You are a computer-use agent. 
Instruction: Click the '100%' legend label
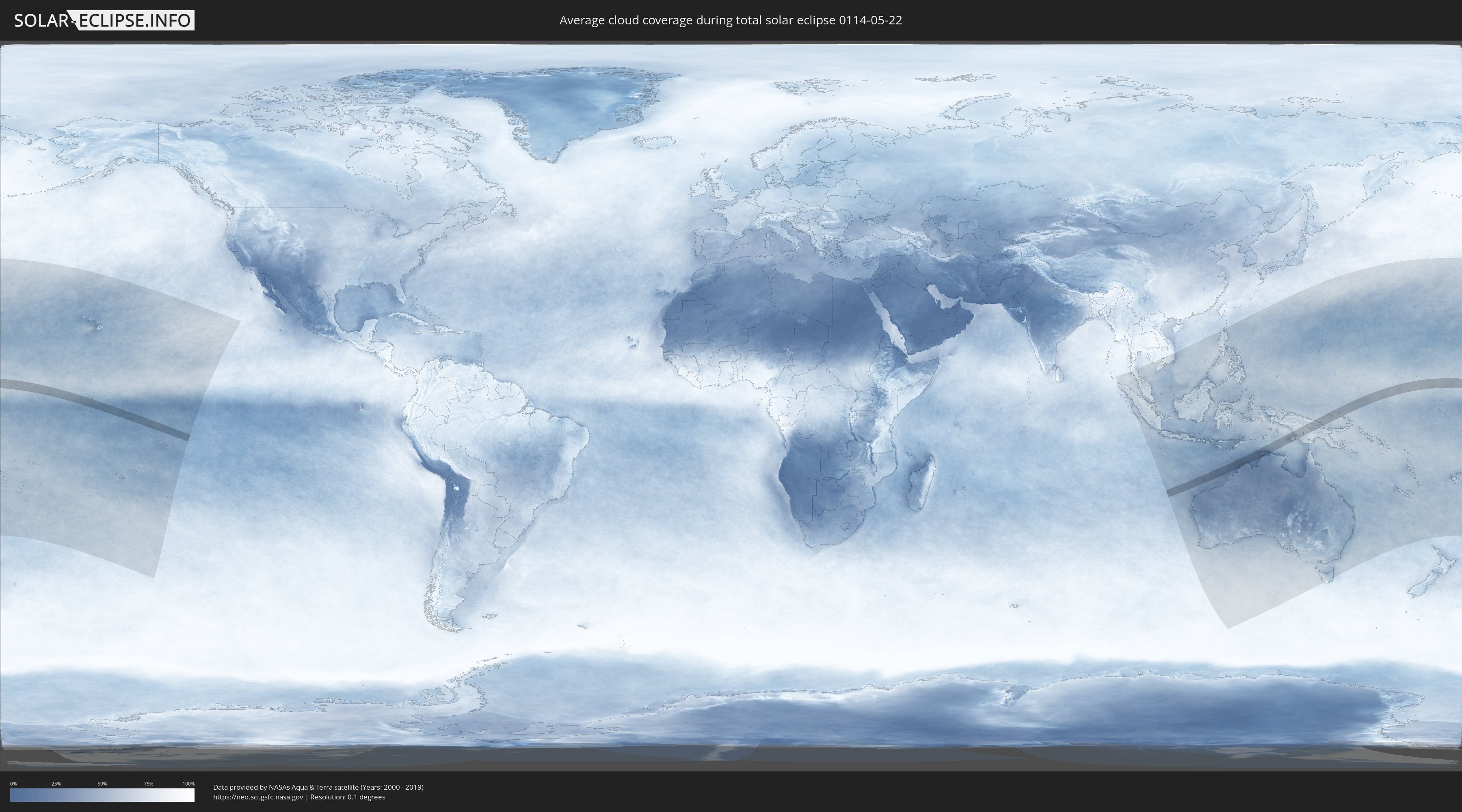point(188,784)
